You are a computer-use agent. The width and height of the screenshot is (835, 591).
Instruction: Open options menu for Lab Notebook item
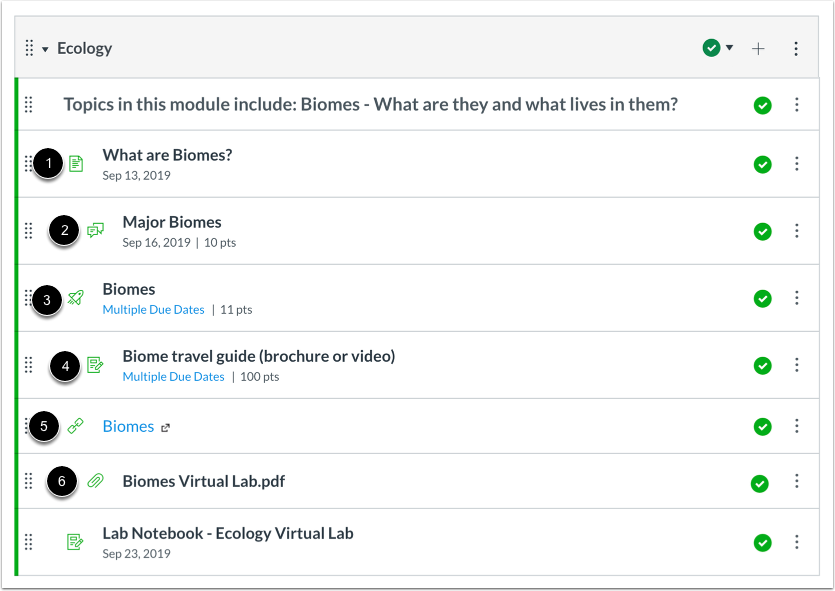pyautogui.click(x=797, y=542)
